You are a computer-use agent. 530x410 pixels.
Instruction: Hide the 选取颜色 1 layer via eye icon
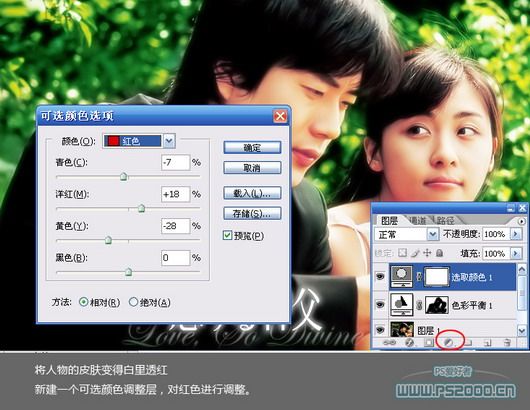380,277
